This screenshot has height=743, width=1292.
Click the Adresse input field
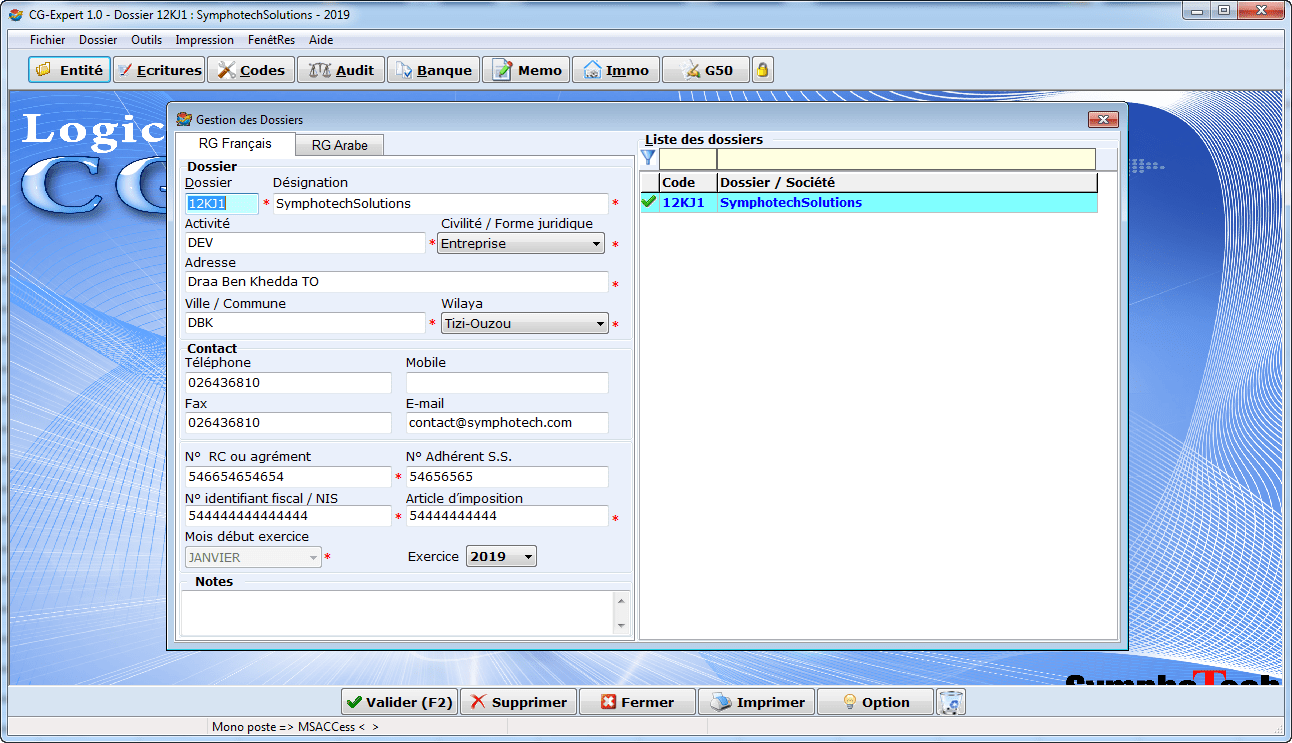click(396, 282)
